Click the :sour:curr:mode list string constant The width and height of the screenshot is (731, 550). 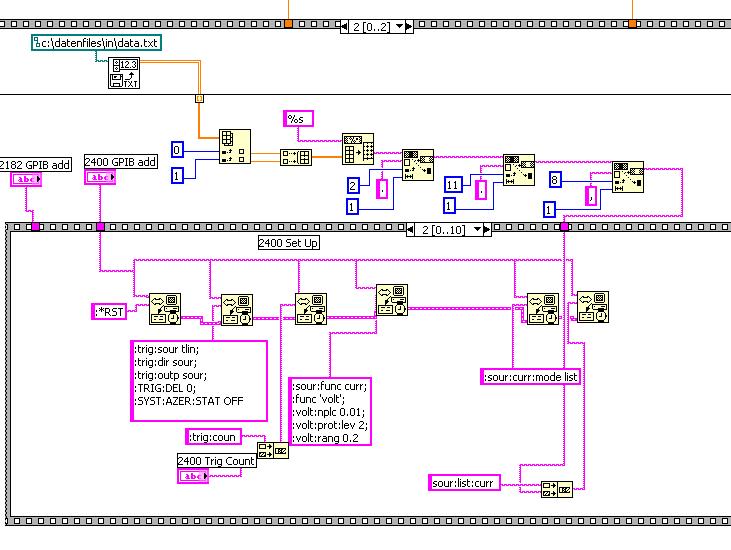531,377
